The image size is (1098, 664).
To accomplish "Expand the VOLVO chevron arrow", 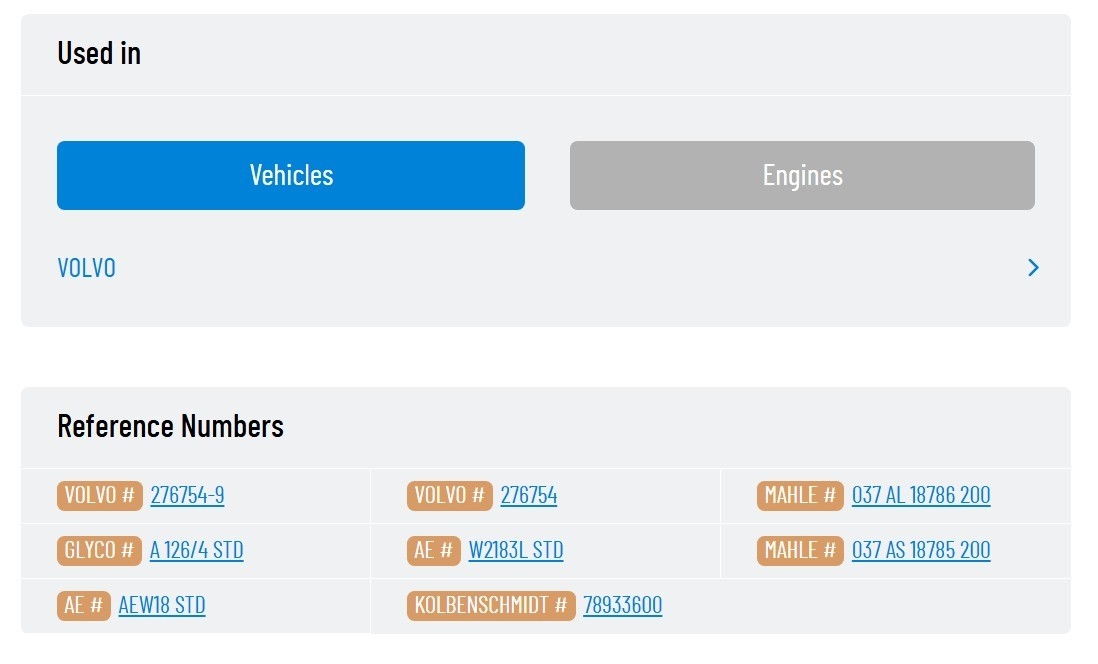I will [x=1033, y=268].
